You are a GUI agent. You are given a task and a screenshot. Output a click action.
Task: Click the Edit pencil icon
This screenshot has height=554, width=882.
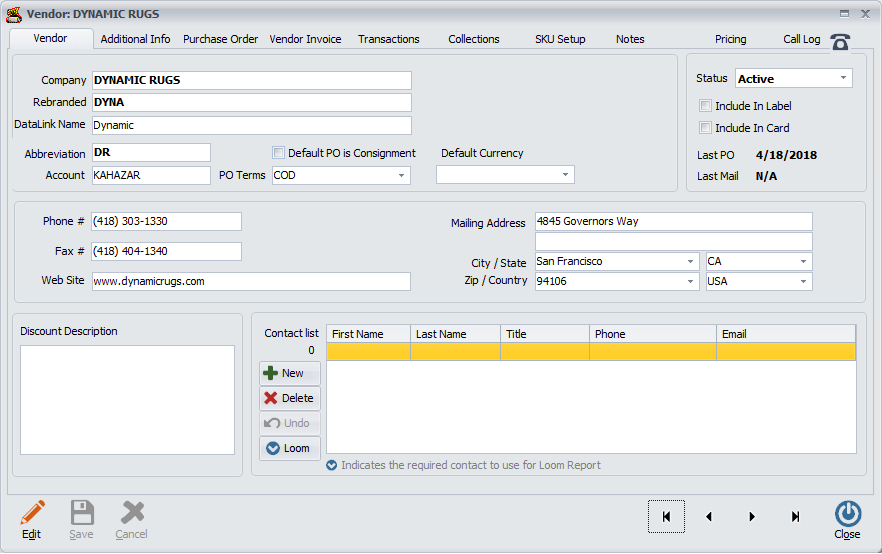coord(32,512)
